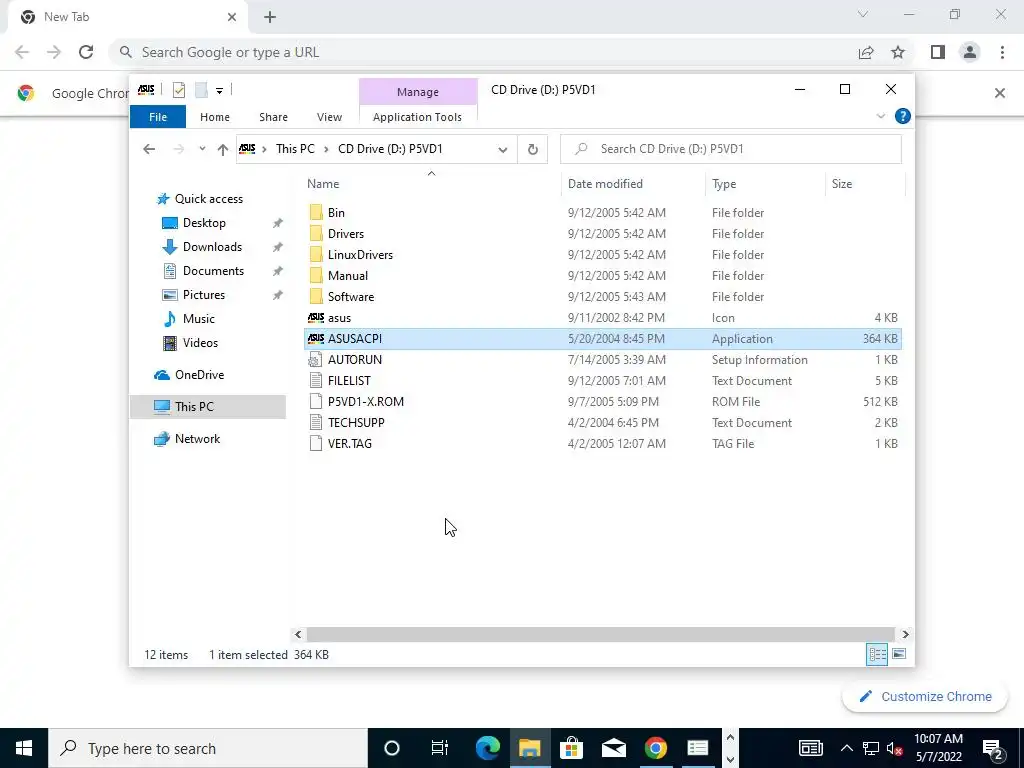This screenshot has width=1024, height=768.
Task: Select Downloads in navigation pane
Action: coord(212,247)
